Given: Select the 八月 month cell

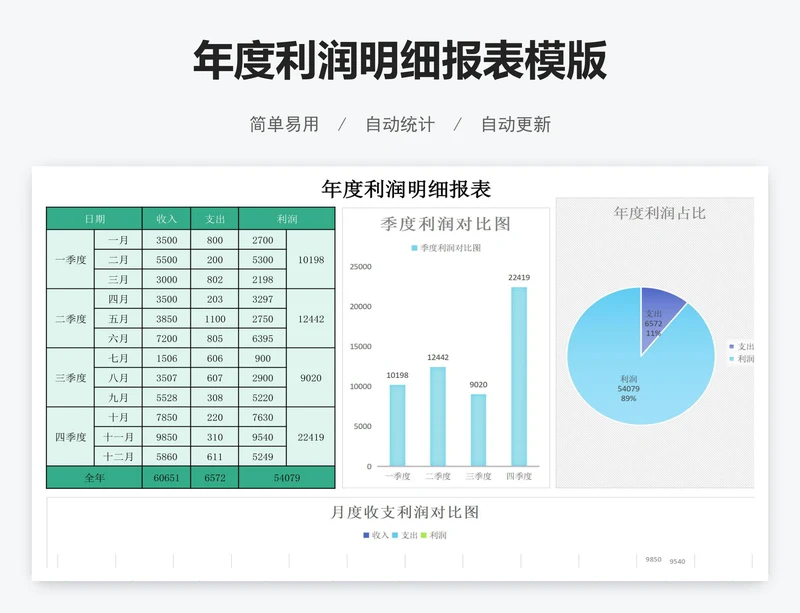Looking at the screenshot, I should [118, 378].
